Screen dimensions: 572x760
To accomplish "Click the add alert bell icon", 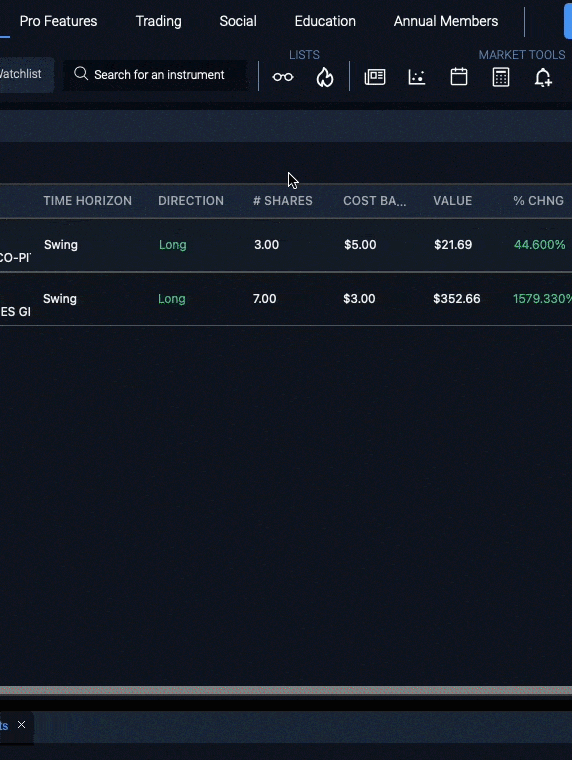I will pos(543,77).
